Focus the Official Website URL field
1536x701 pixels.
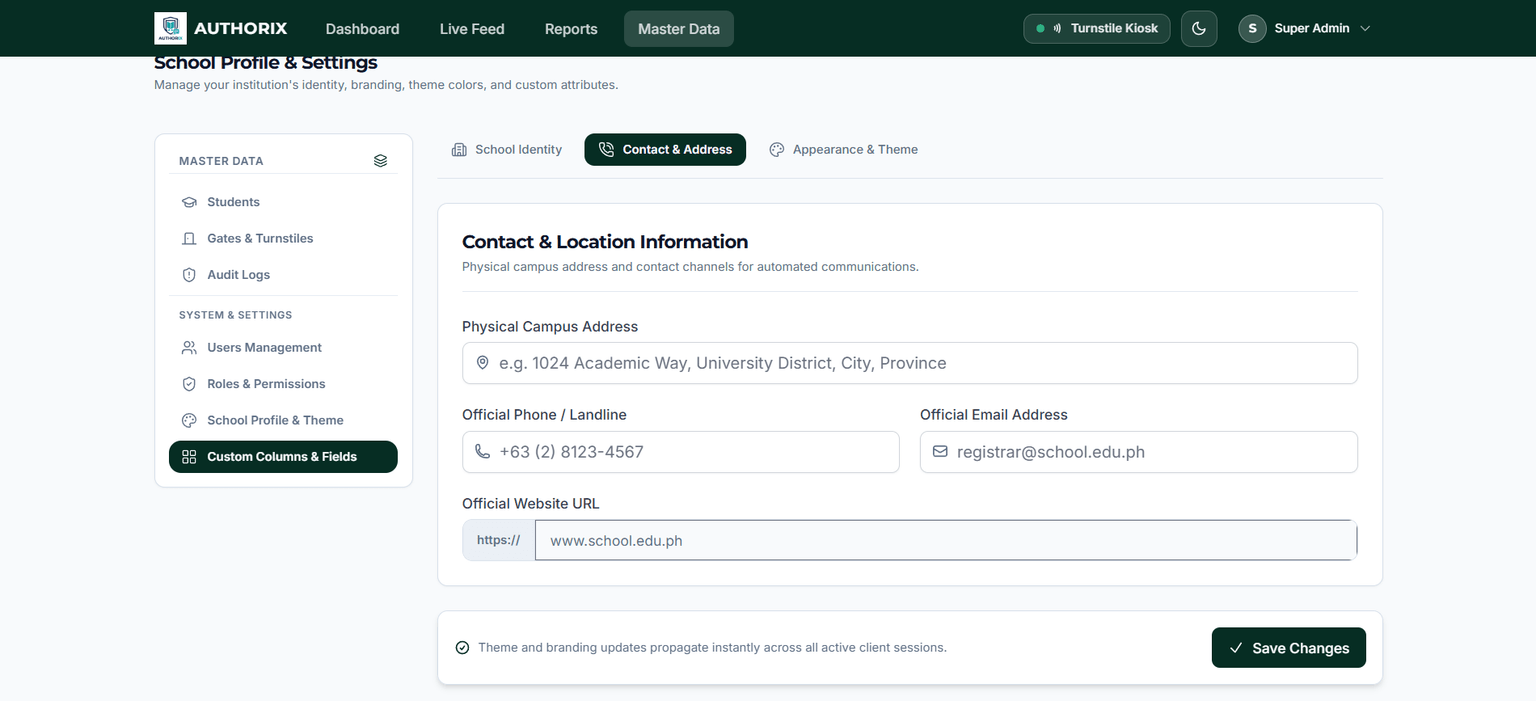tap(946, 540)
